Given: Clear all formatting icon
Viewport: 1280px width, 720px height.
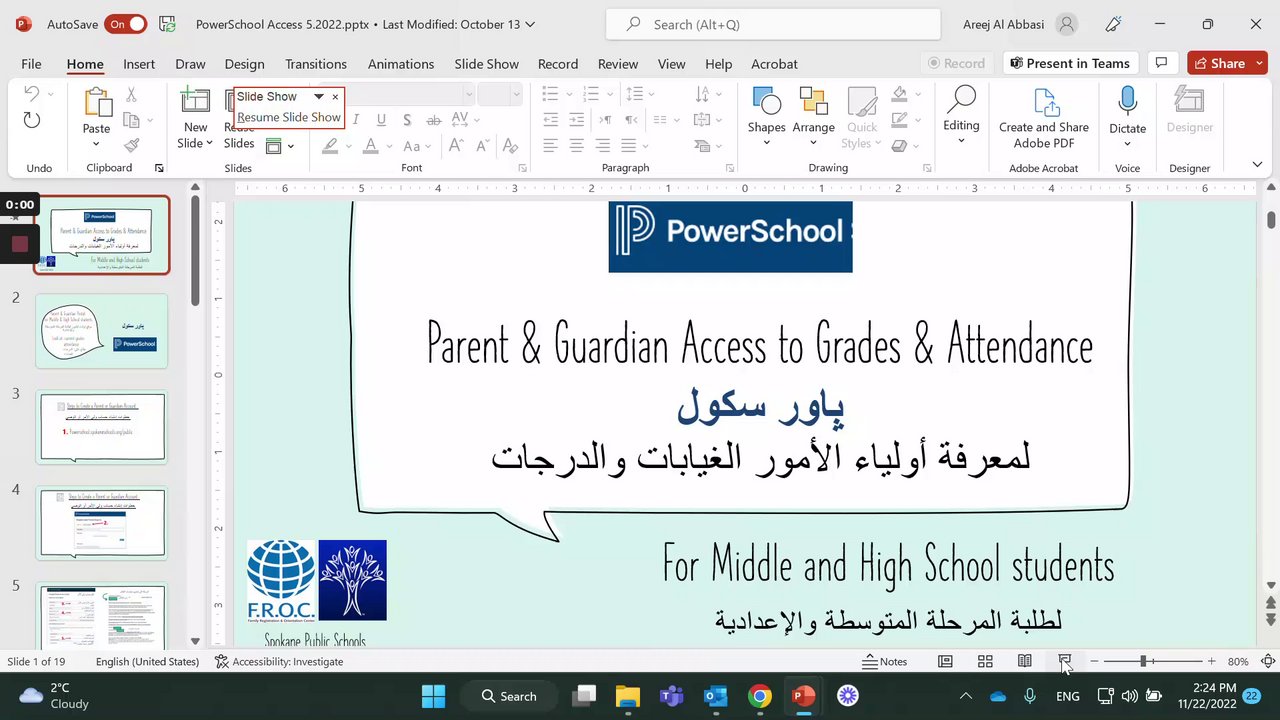Looking at the screenshot, I should [508, 145].
